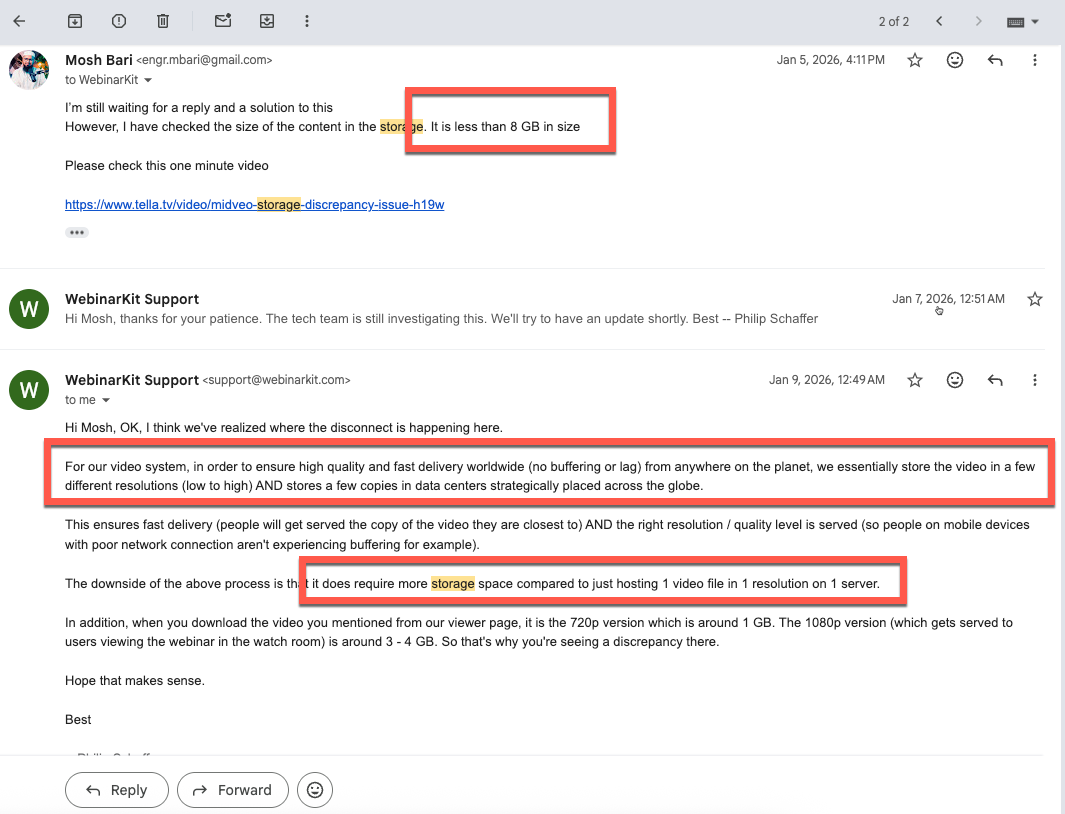This screenshot has height=814, width=1065.
Task: Star the Jan 7 WebinarKit Support message
Action: click(x=1034, y=298)
